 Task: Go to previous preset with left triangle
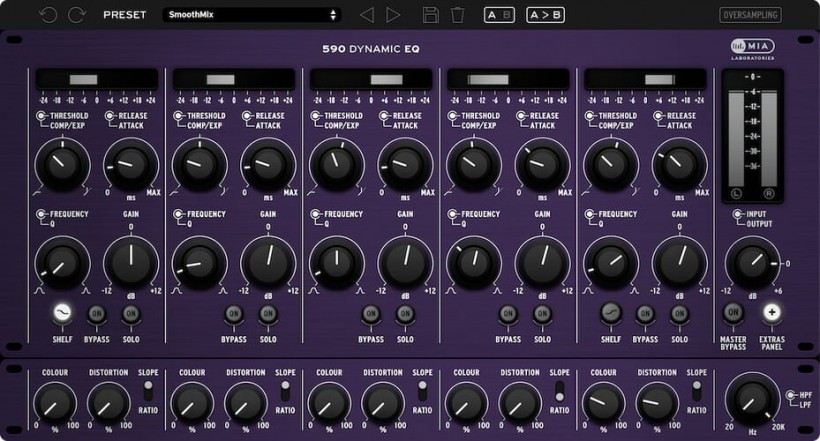367,15
